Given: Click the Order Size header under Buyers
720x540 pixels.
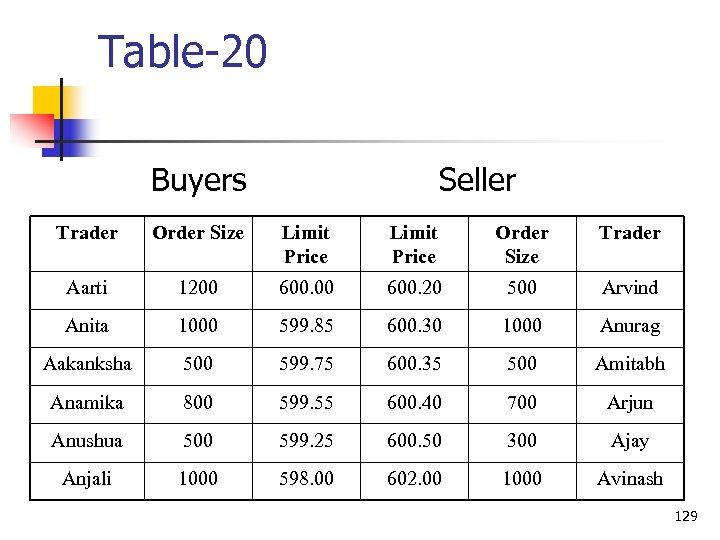Looking at the screenshot, I should coord(198,233).
